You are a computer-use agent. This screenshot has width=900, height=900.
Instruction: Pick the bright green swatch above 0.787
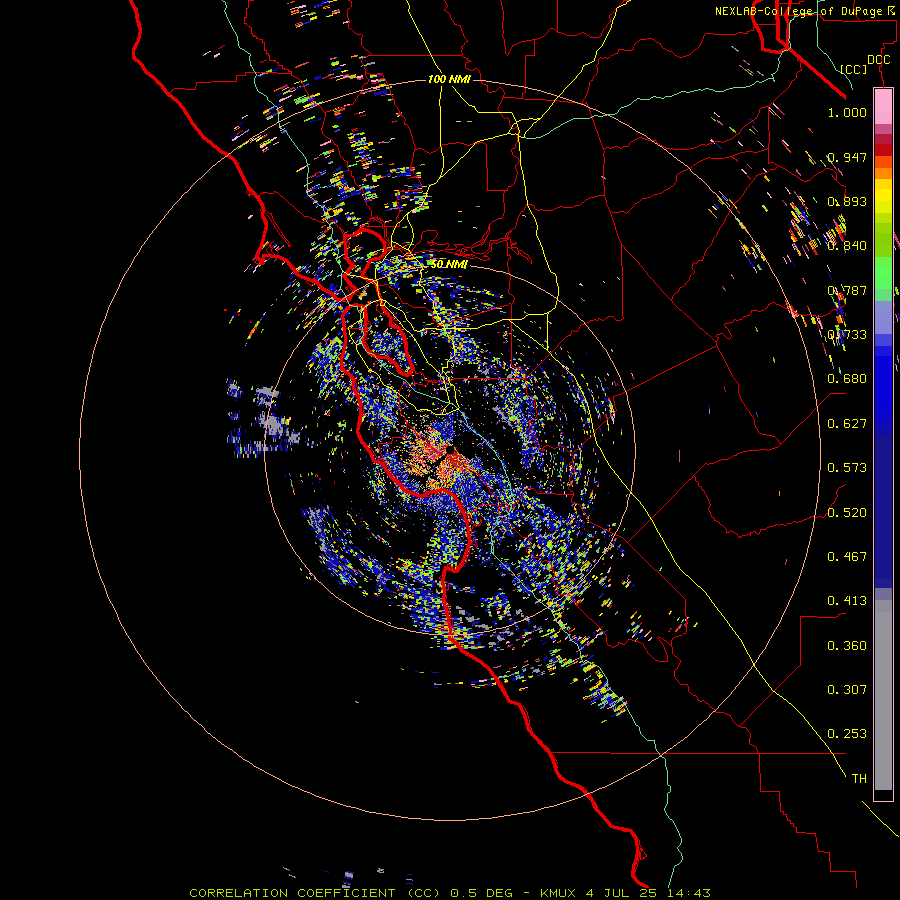883,272
